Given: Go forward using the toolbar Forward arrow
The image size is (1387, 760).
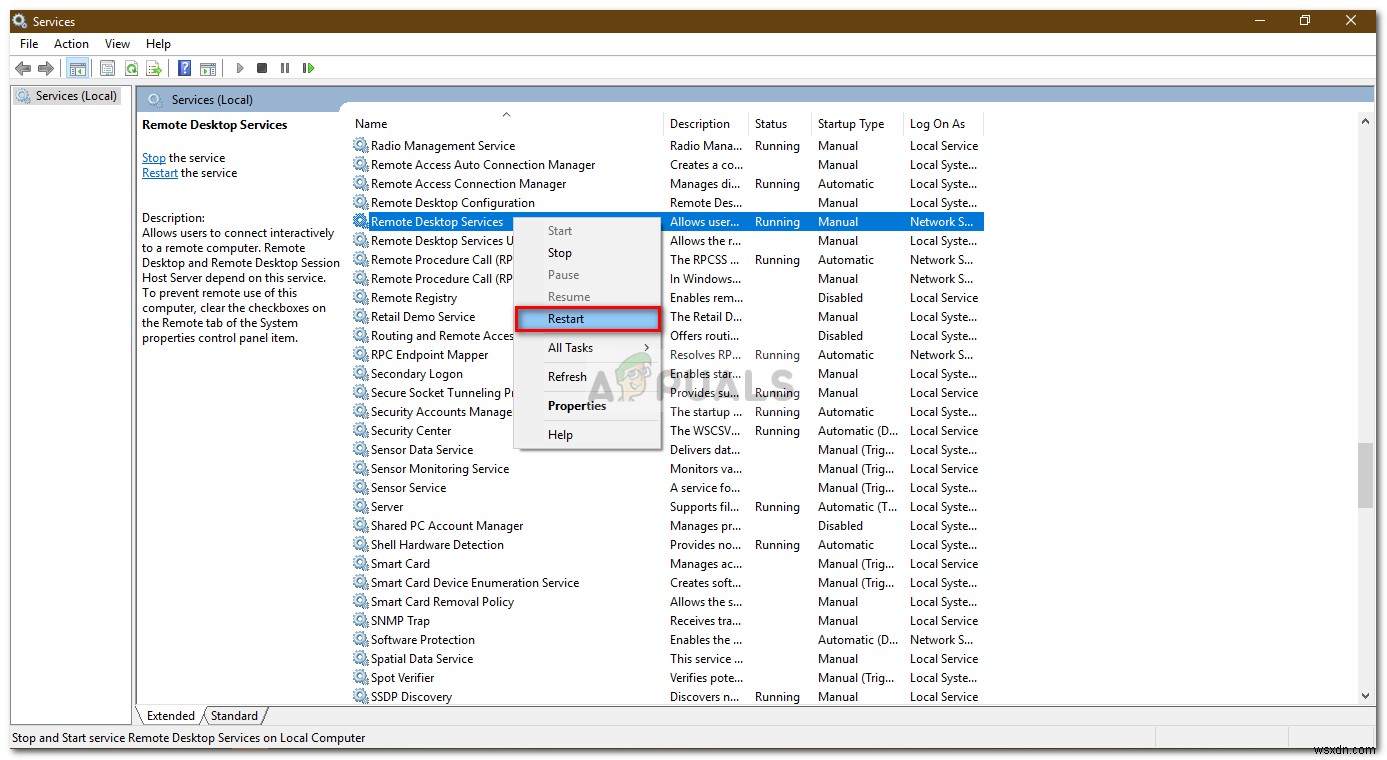Looking at the screenshot, I should coord(46,68).
